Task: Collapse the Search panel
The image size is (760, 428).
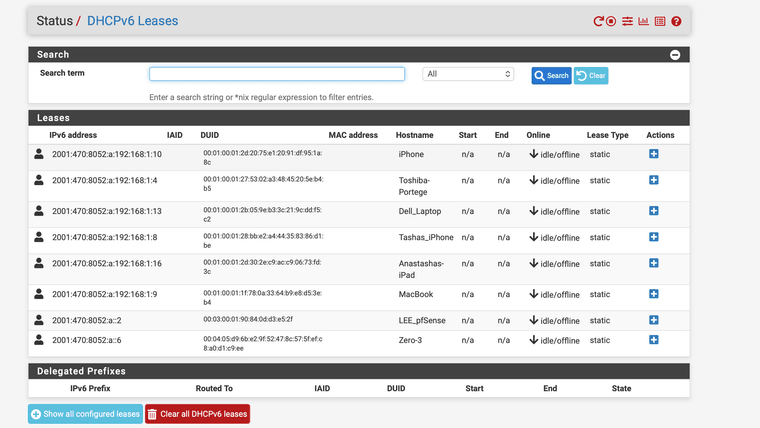Action: coord(675,55)
